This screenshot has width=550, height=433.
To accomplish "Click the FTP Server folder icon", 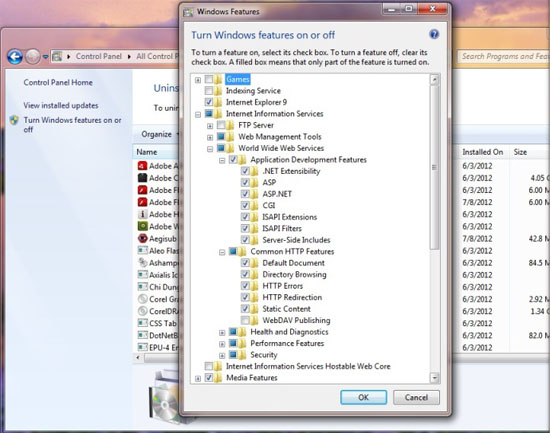I will (230, 125).
